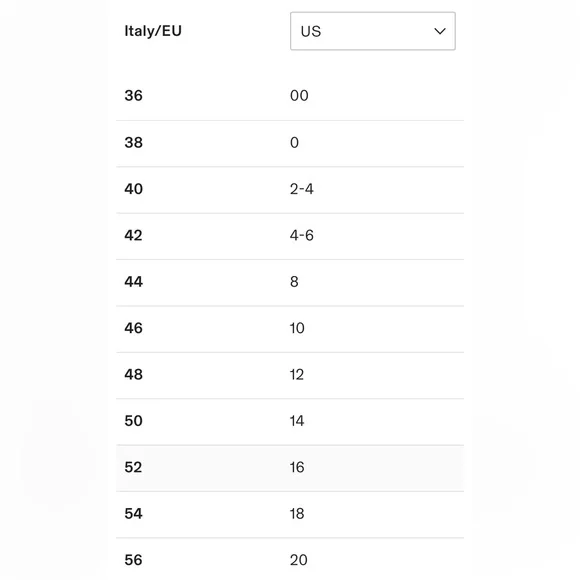Click the US size 2-4 value
The height and width of the screenshot is (580, 580).
(301, 189)
